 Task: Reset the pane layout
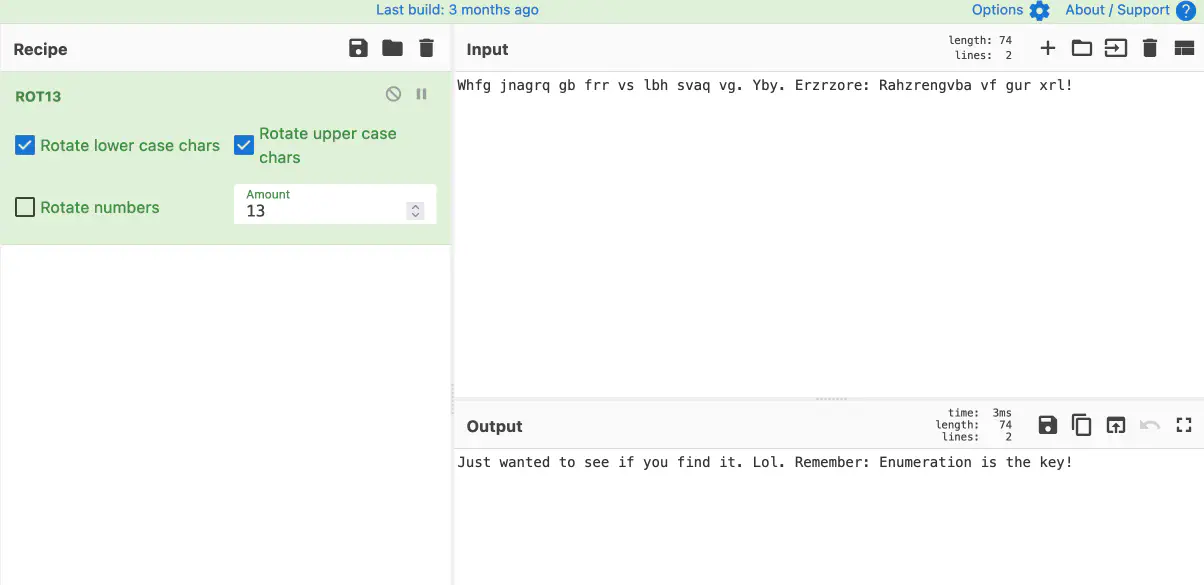pyautogui.click(x=1184, y=48)
